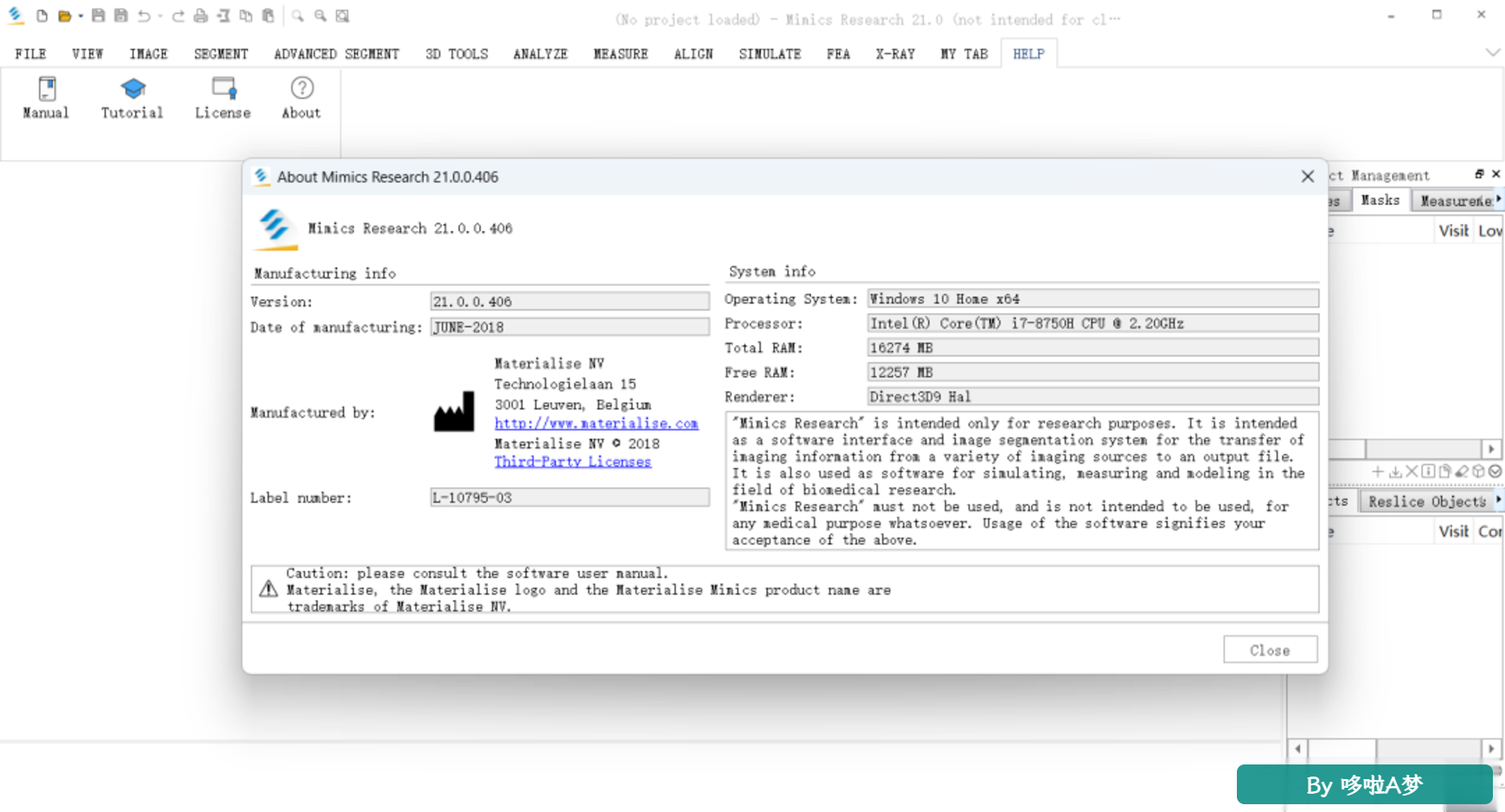Viewport: 1505px width, 812px height.
Task: Open the ALIGN ribbon tab
Action: [694, 54]
